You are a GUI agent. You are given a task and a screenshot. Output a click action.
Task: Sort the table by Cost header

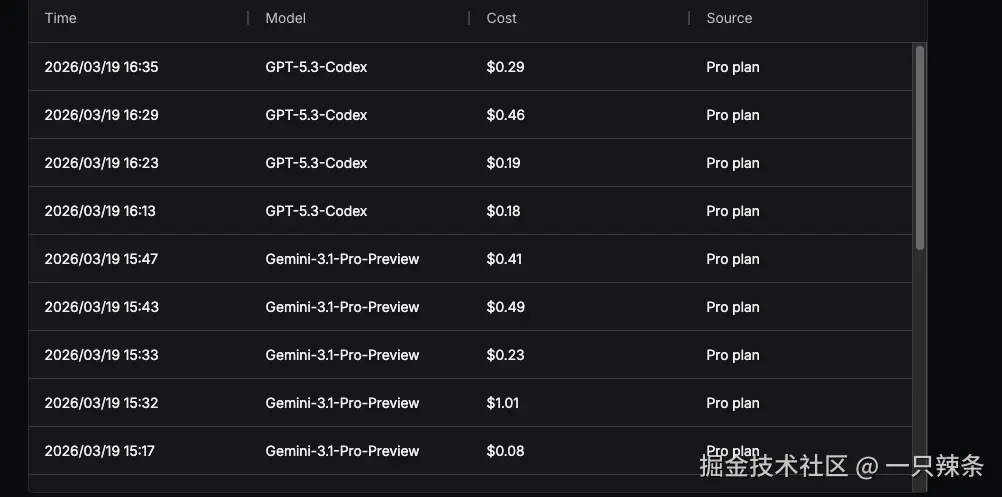click(x=502, y=18)
